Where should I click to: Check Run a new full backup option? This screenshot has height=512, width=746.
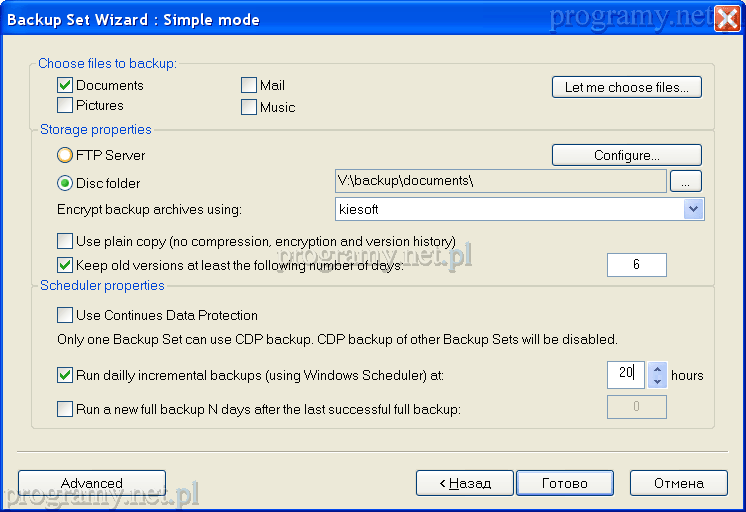pos(66,408)
